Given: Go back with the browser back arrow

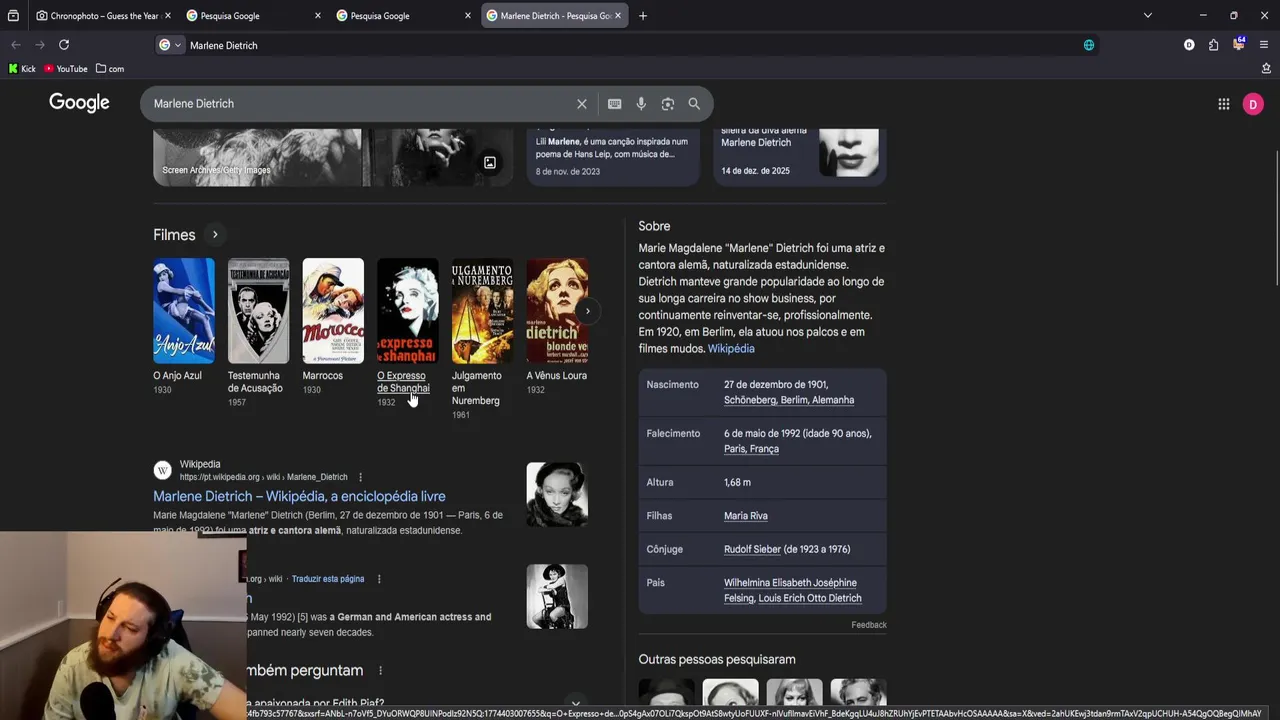Looking at the screenshot, I should [16, 45].
